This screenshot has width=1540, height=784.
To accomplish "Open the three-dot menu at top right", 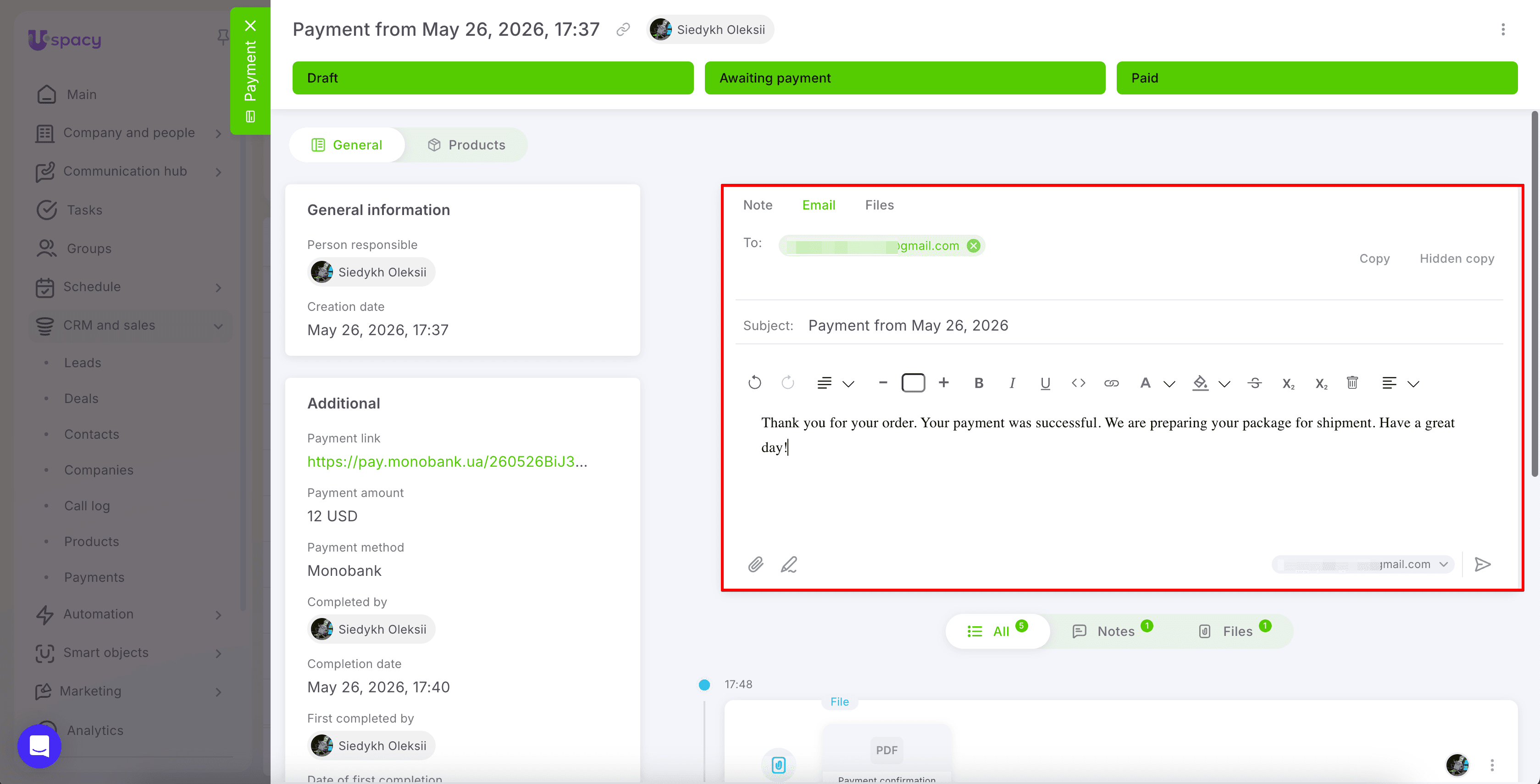I will coord(1503,29).
